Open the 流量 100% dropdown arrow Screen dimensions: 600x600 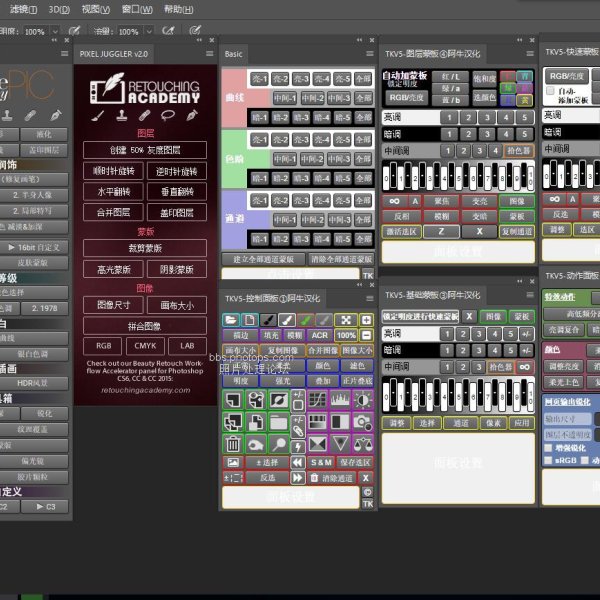[149, 31]
